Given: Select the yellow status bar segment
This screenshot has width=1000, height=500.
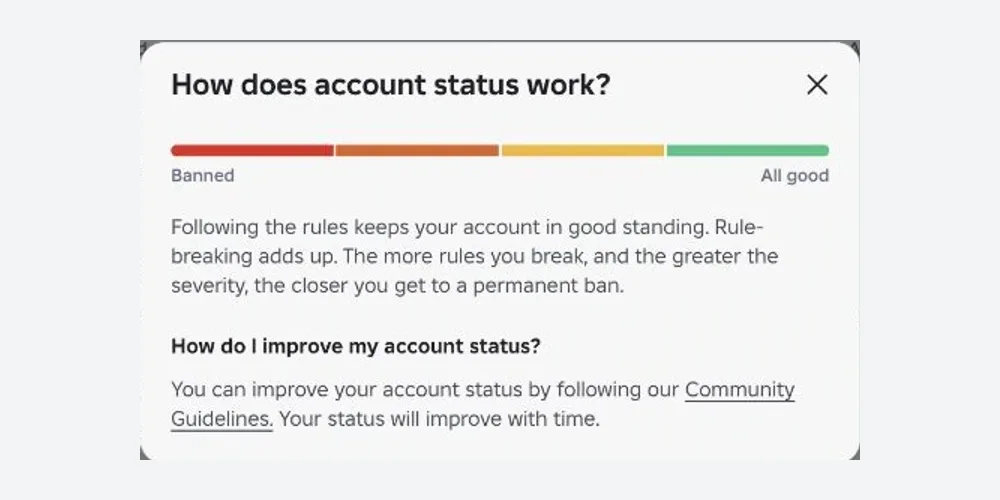Looking at the screenshot, I should coord(583,151).
